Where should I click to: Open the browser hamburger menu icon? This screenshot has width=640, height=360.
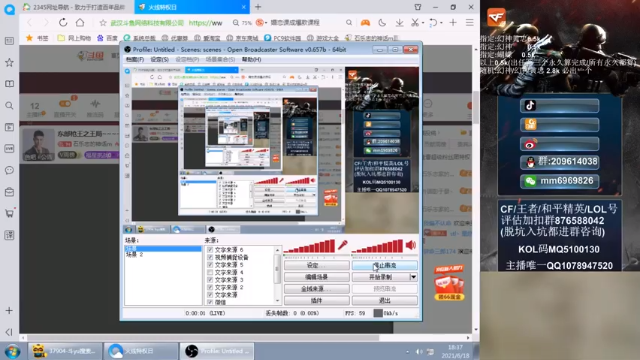tap(470, 22)
